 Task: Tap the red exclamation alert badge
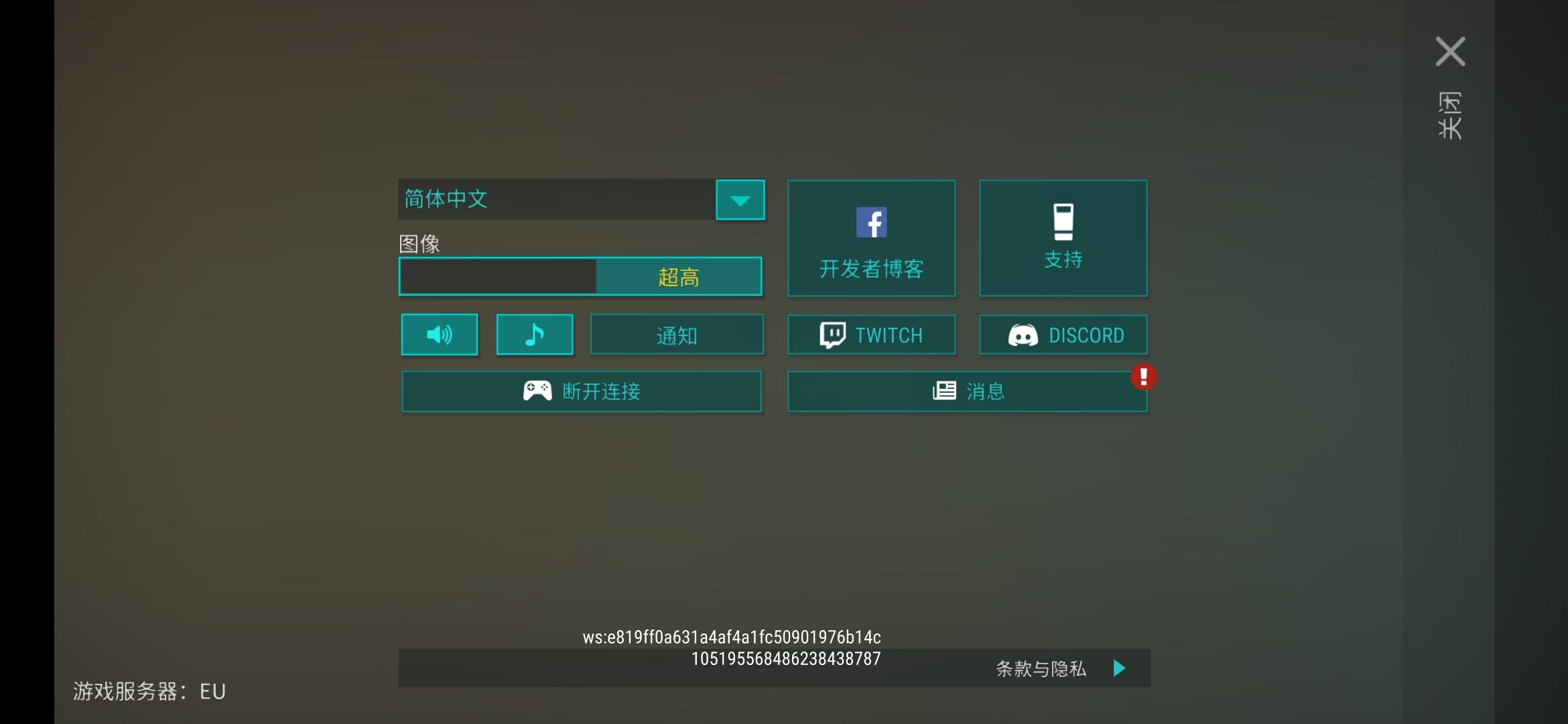(1143, 377)
